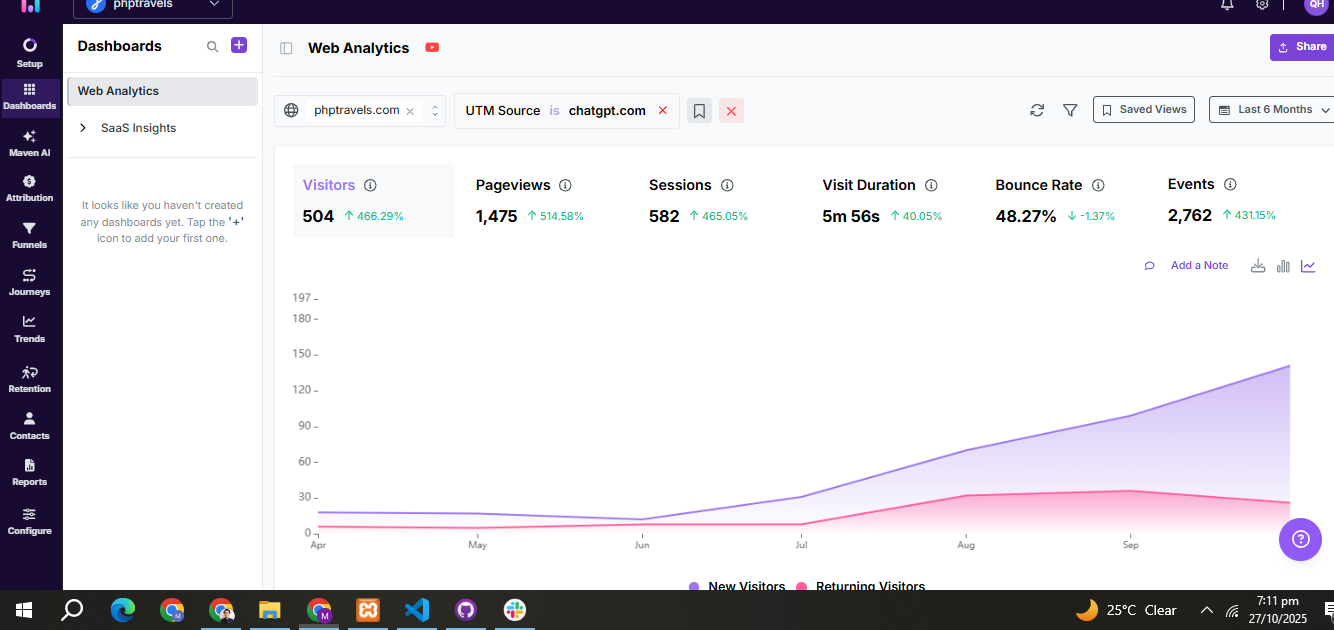Expand the SaaS Insights tree item
Image resolution: width=1334 pixels, height=630 pixels.
(x=83, y=128)
